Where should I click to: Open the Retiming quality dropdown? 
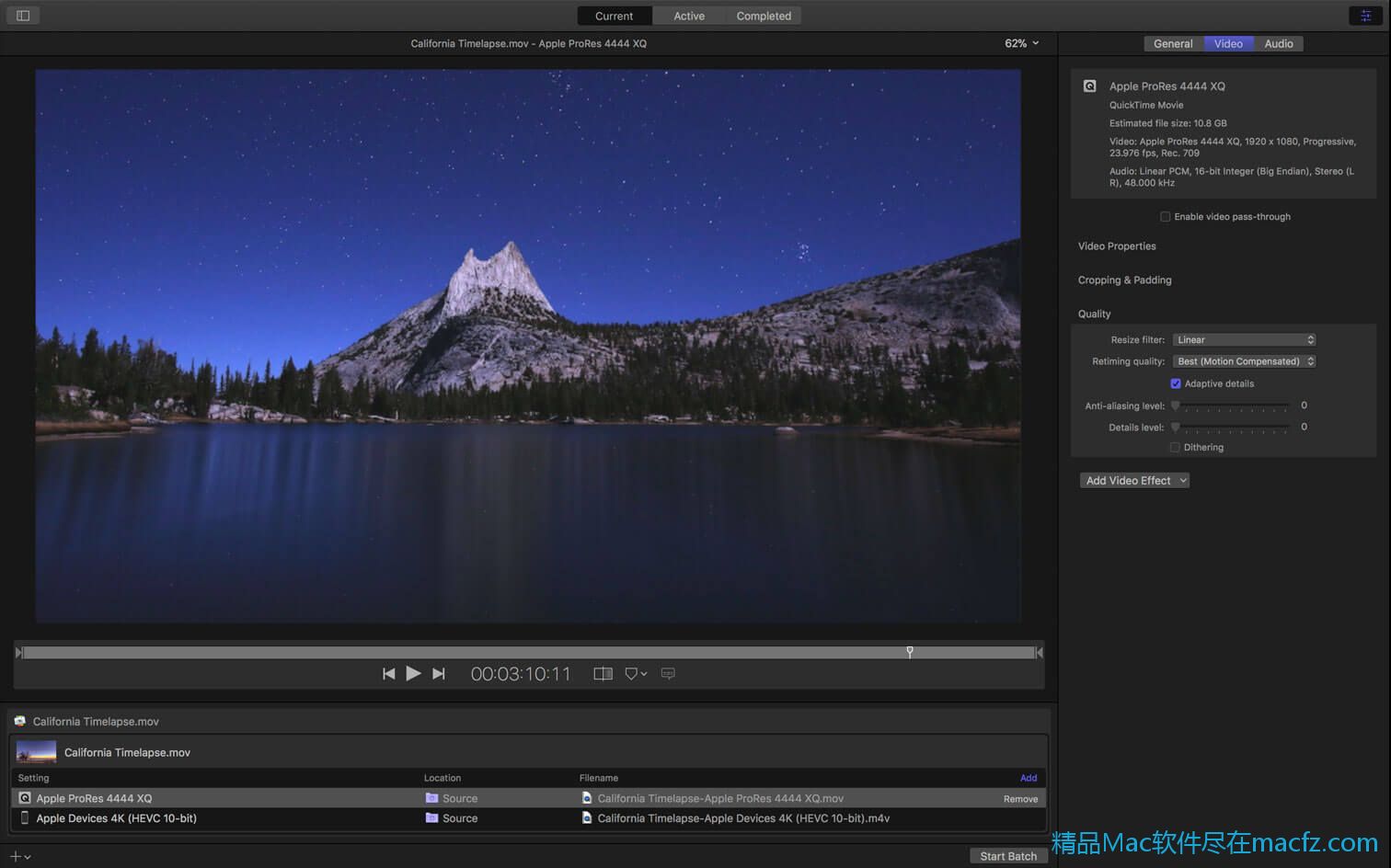point(1245,361)
